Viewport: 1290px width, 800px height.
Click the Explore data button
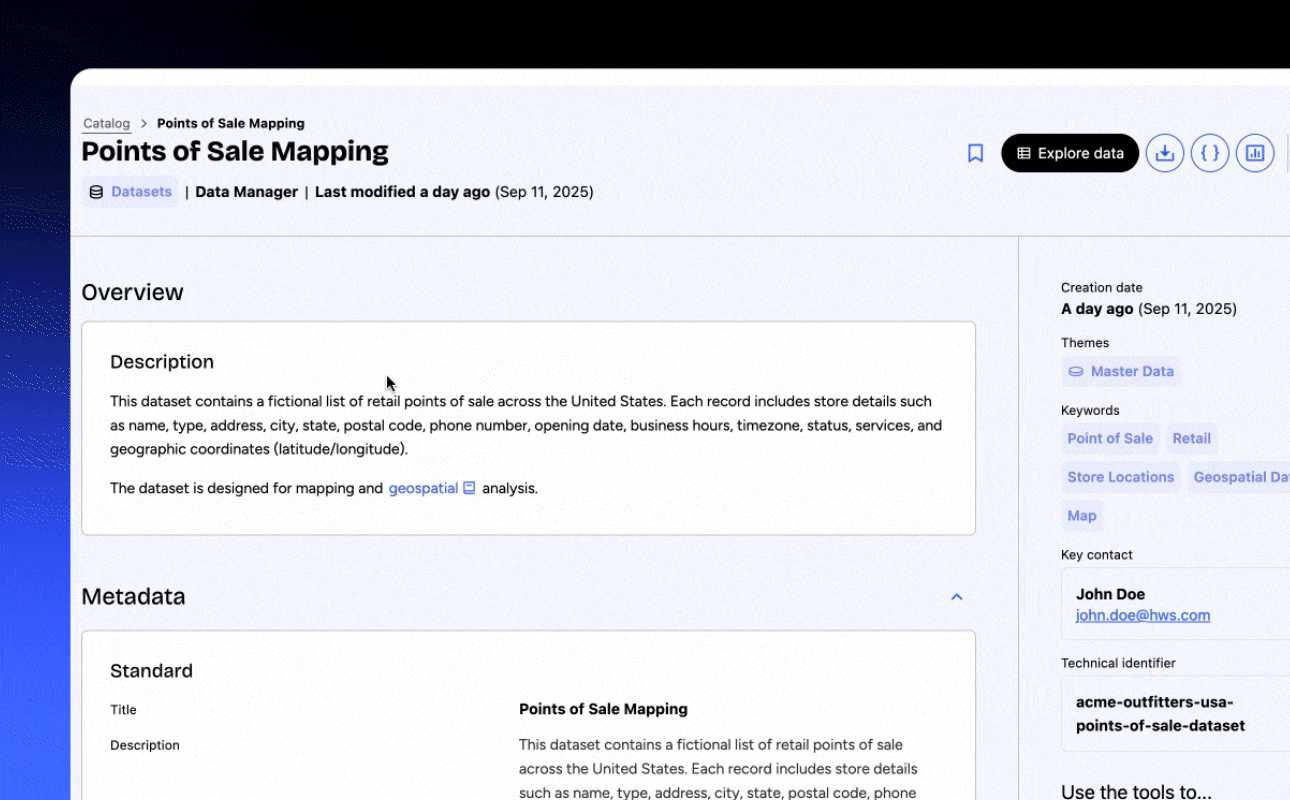(1069, 153)
